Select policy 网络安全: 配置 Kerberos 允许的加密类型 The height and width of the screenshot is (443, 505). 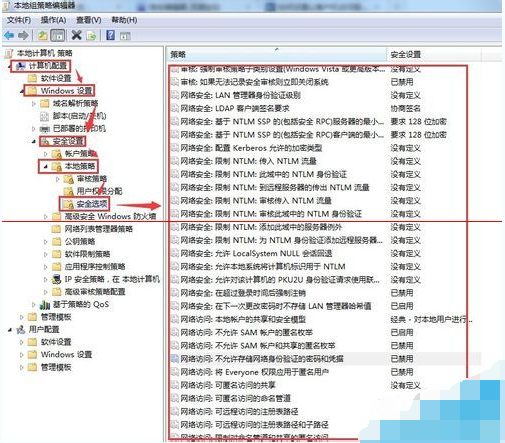(251, 148)
